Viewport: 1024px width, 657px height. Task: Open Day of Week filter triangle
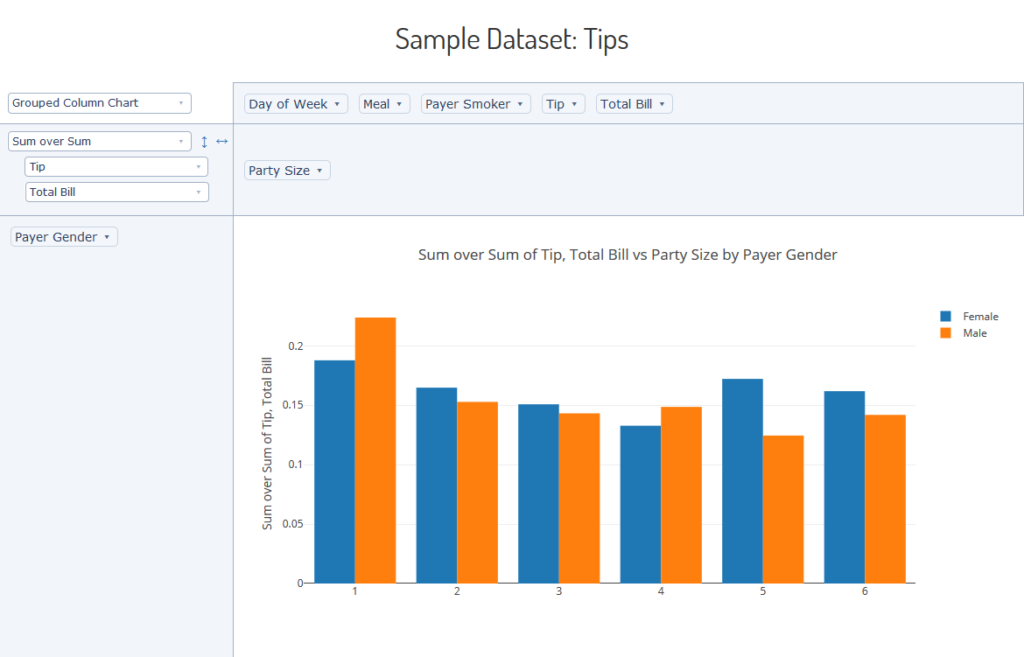(x=337, y=104)
